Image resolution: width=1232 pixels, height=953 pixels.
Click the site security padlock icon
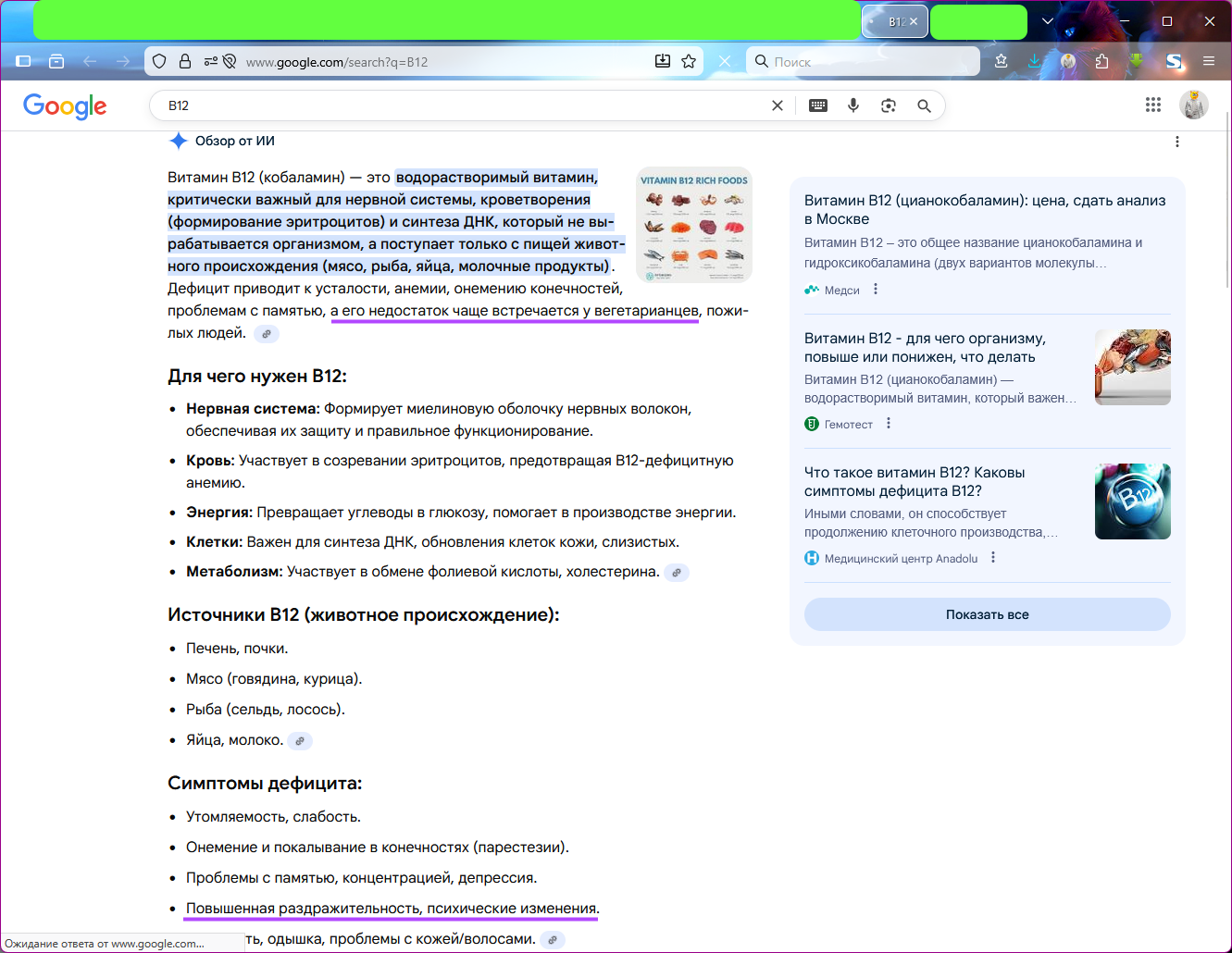click(185, 61)
